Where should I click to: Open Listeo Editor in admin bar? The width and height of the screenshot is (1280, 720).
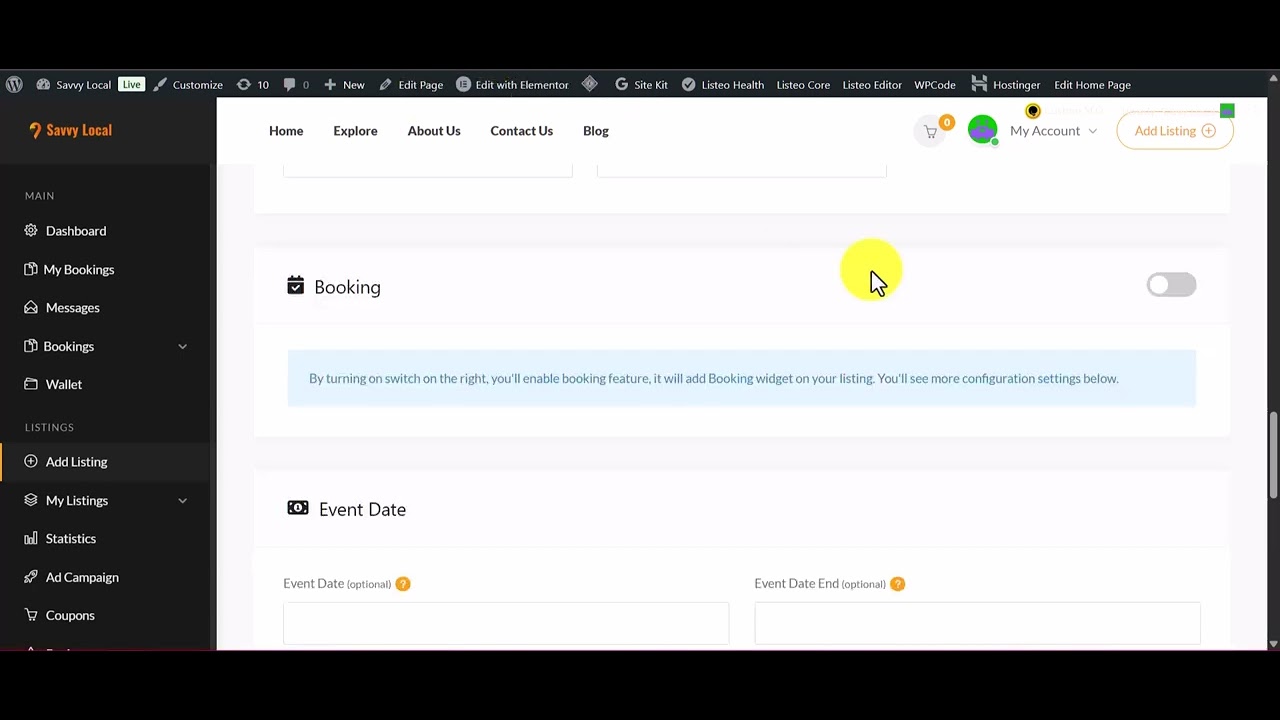(872, 85)
